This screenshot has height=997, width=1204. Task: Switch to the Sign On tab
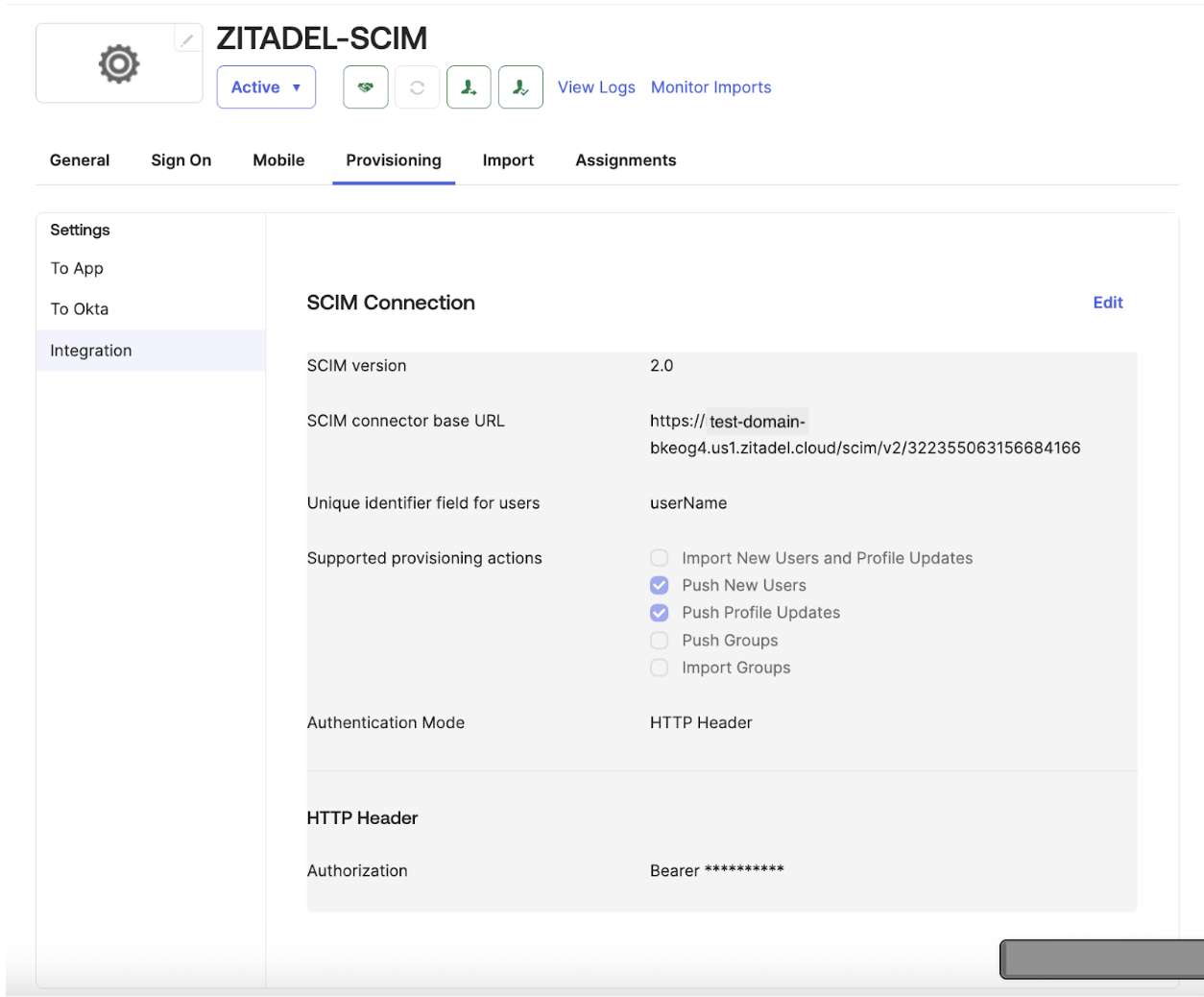click(181, 160)
